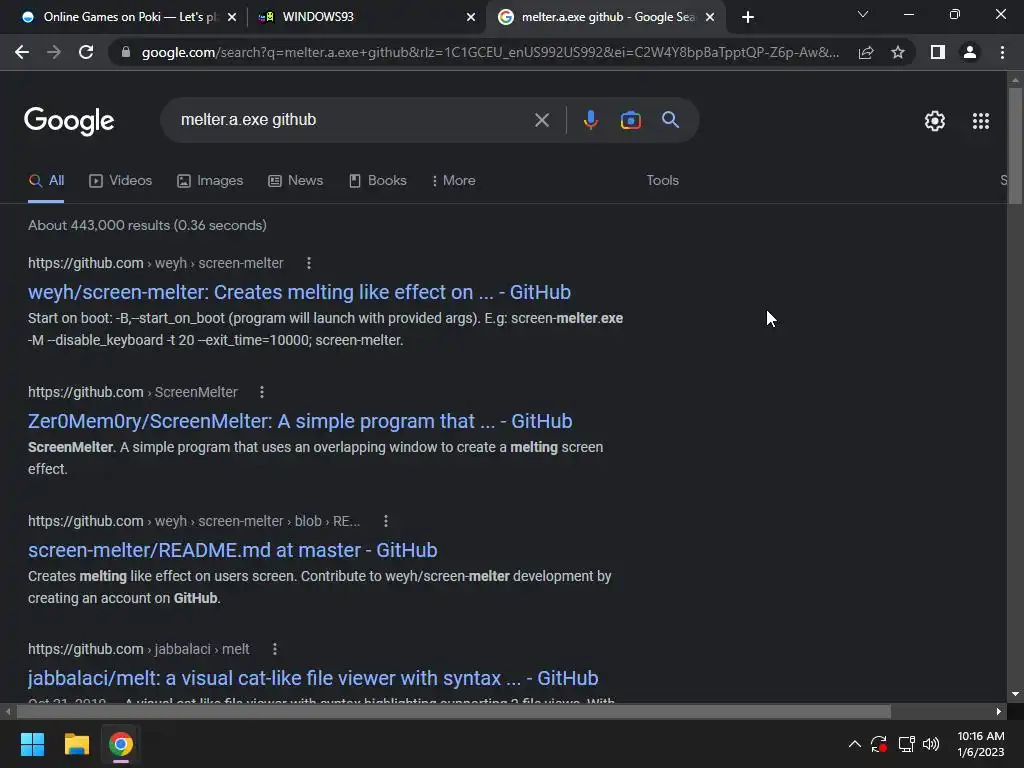Screen dimensions: 1024x768
Task: Open jabbalaci/melt GitHub result
Action: (313, 679)
